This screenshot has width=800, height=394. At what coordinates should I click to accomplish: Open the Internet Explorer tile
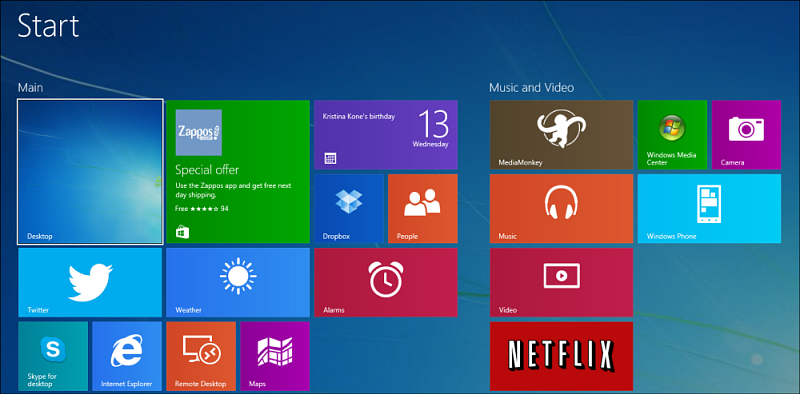[127, 356]
